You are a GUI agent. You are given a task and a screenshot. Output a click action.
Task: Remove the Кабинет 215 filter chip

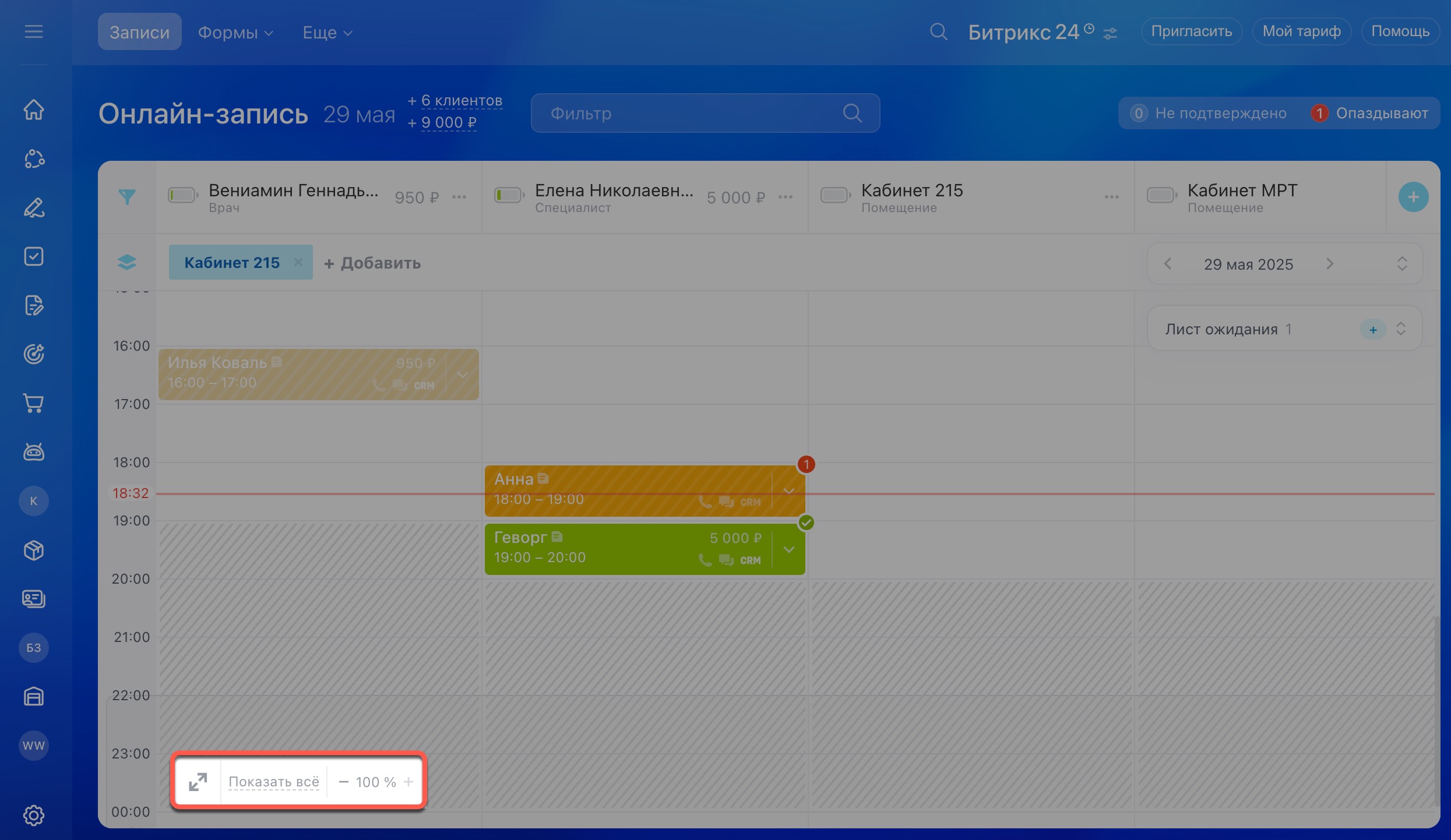click(x=298, y=262)
